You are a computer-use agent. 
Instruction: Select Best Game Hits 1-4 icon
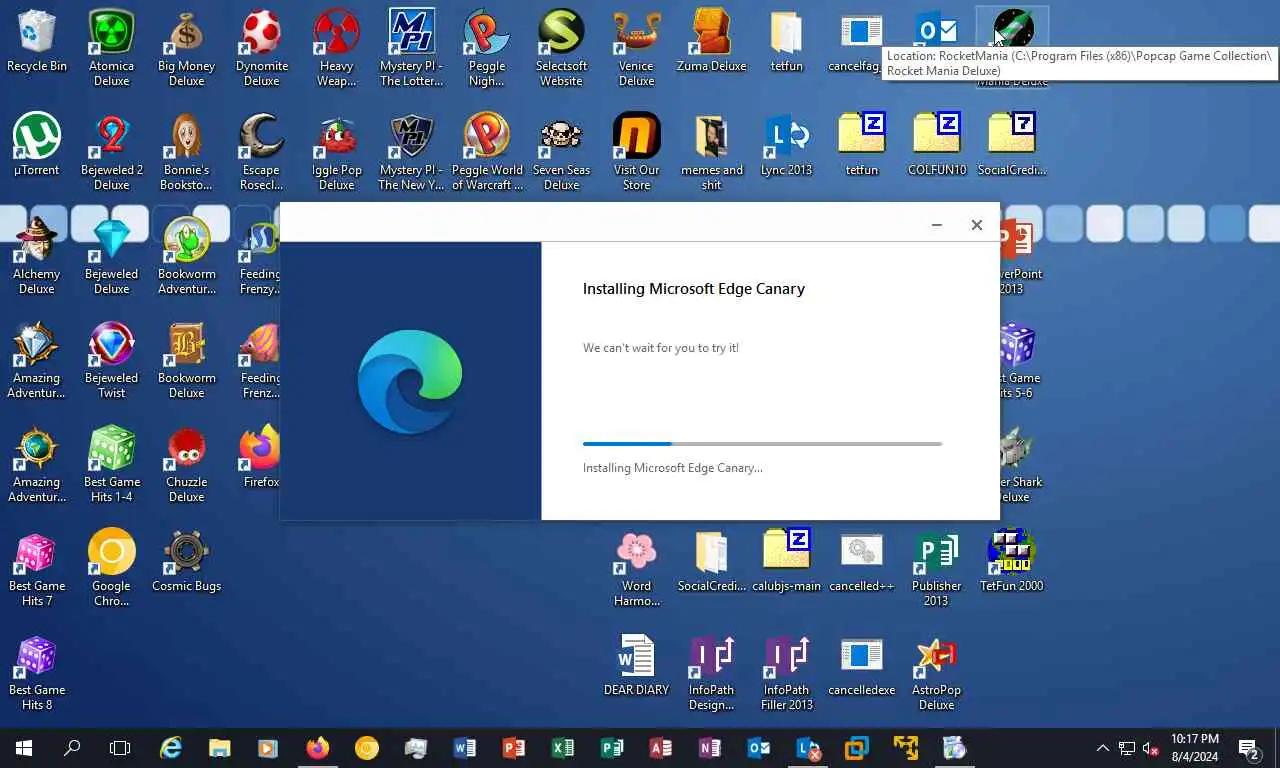pos(111,464)
